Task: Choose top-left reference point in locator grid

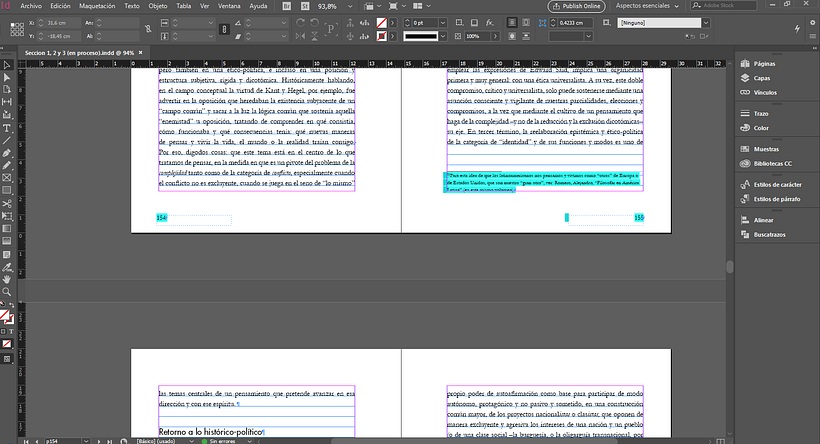Action: 12,24
